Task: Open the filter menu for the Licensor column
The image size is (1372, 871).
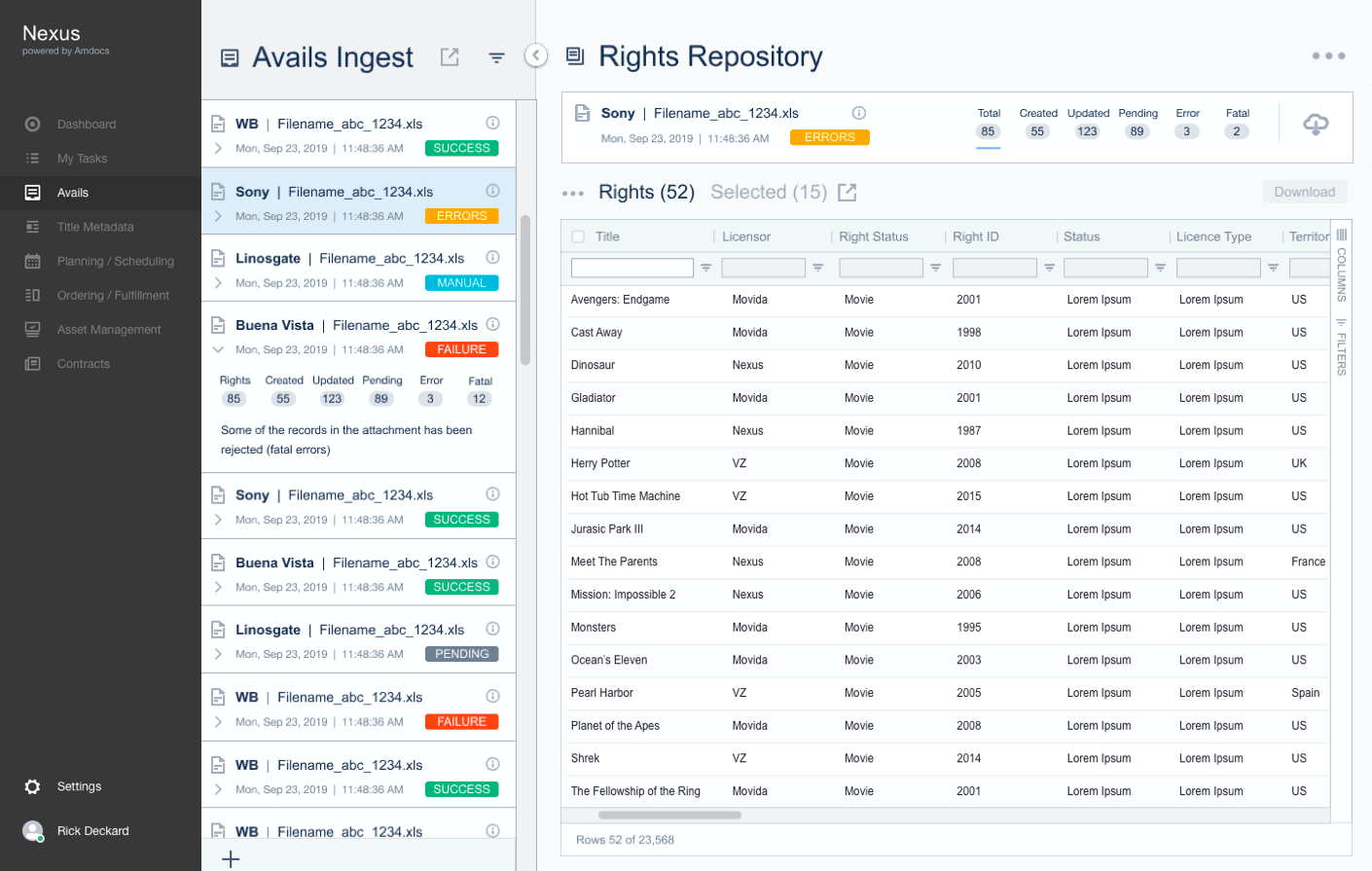Action: click(x=818, y=268)
